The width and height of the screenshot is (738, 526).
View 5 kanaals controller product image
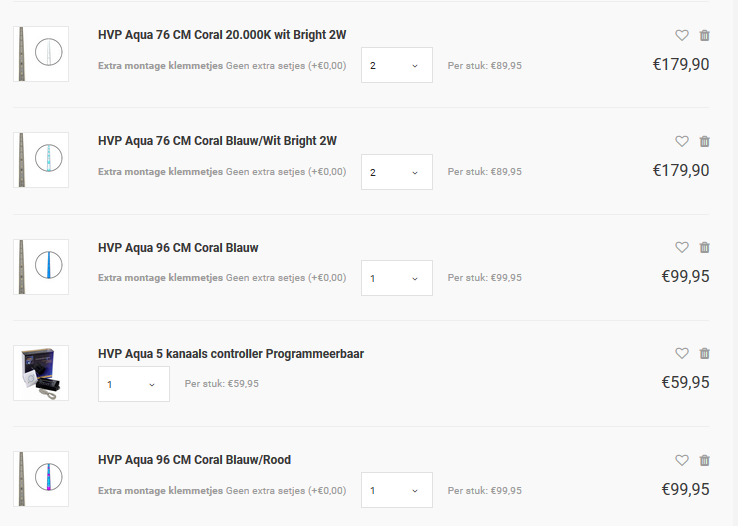tap(41, 373)
